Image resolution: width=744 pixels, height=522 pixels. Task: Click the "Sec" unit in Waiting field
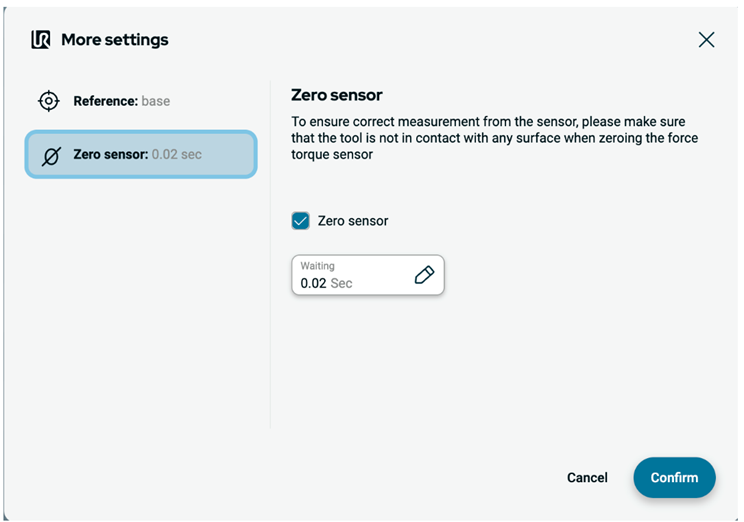click(341, 283)
